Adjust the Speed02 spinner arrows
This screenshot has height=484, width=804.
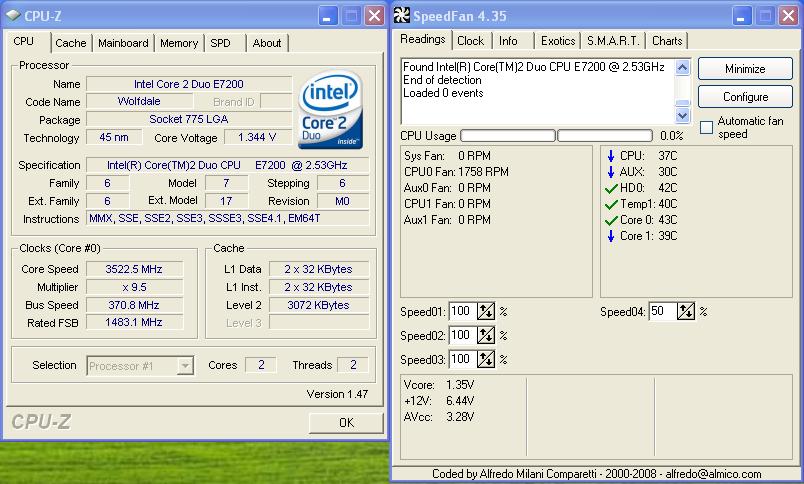486,336
